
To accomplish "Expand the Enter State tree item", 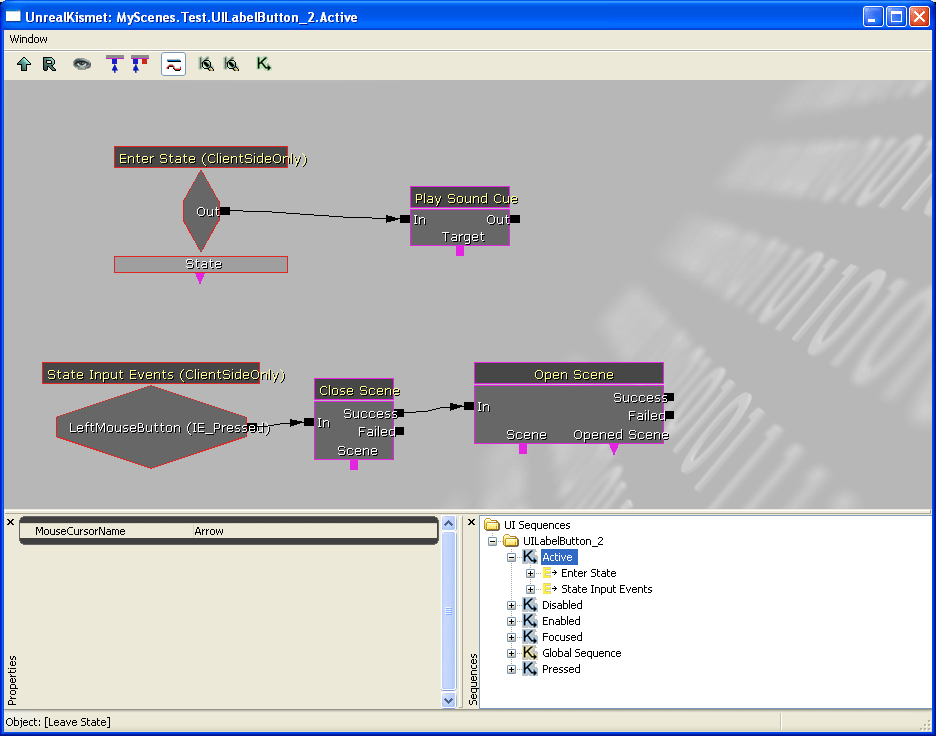I will pos(530,573).
